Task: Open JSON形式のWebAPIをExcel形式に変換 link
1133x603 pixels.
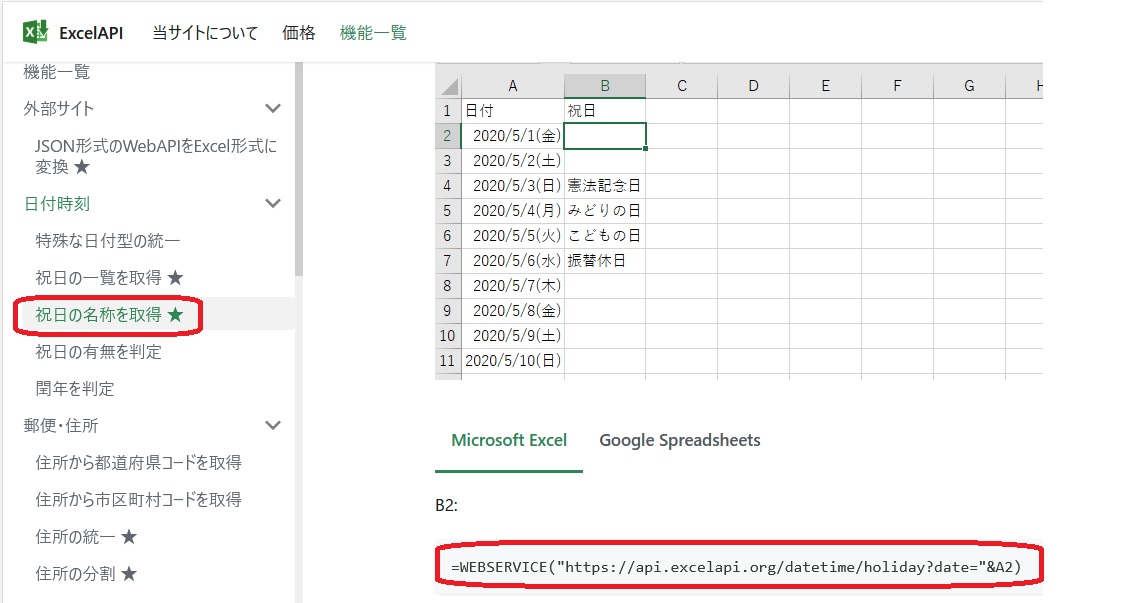Action: point(155,156)
